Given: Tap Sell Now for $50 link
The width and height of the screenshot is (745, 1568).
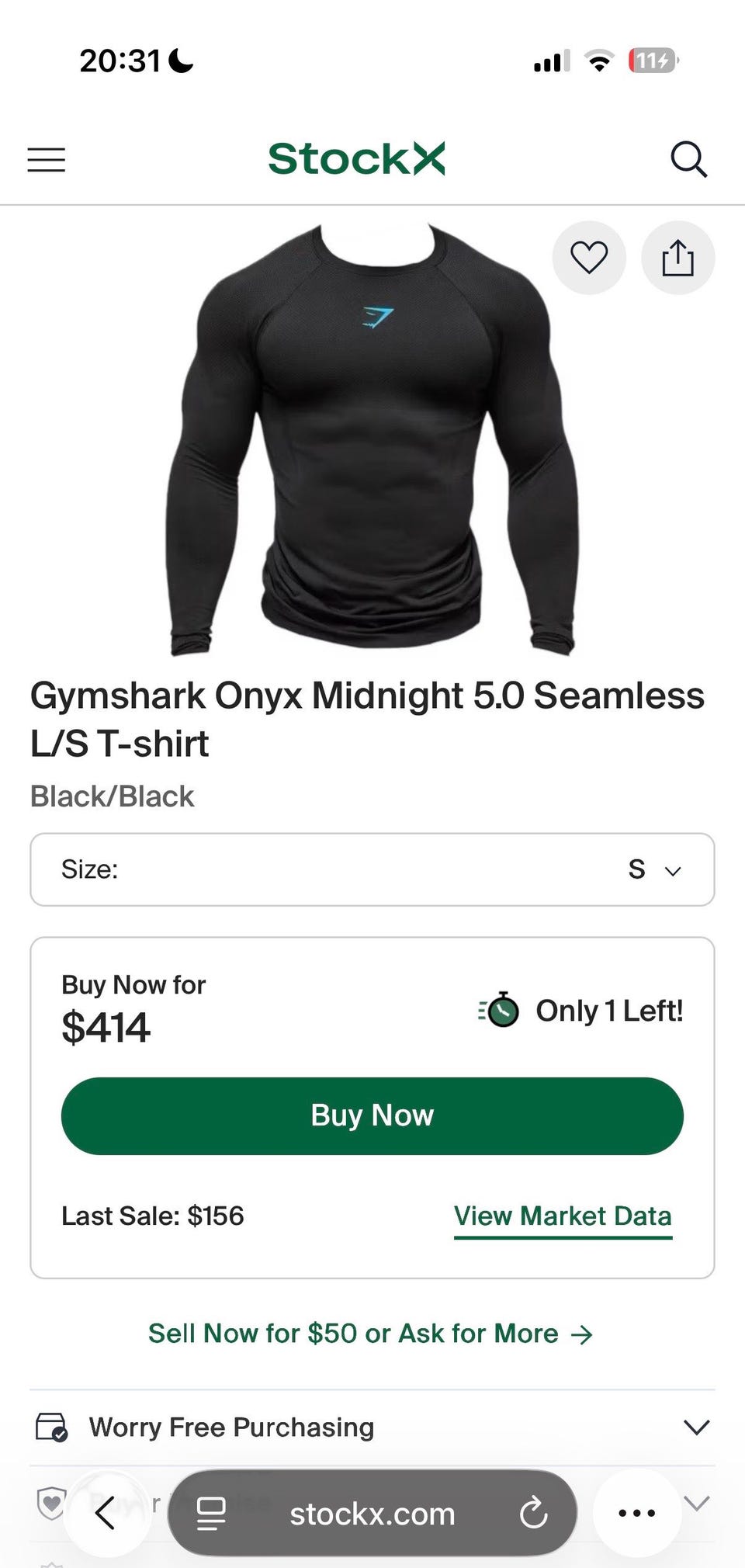Looking at the screenshot, I should tap(370, 1334).
